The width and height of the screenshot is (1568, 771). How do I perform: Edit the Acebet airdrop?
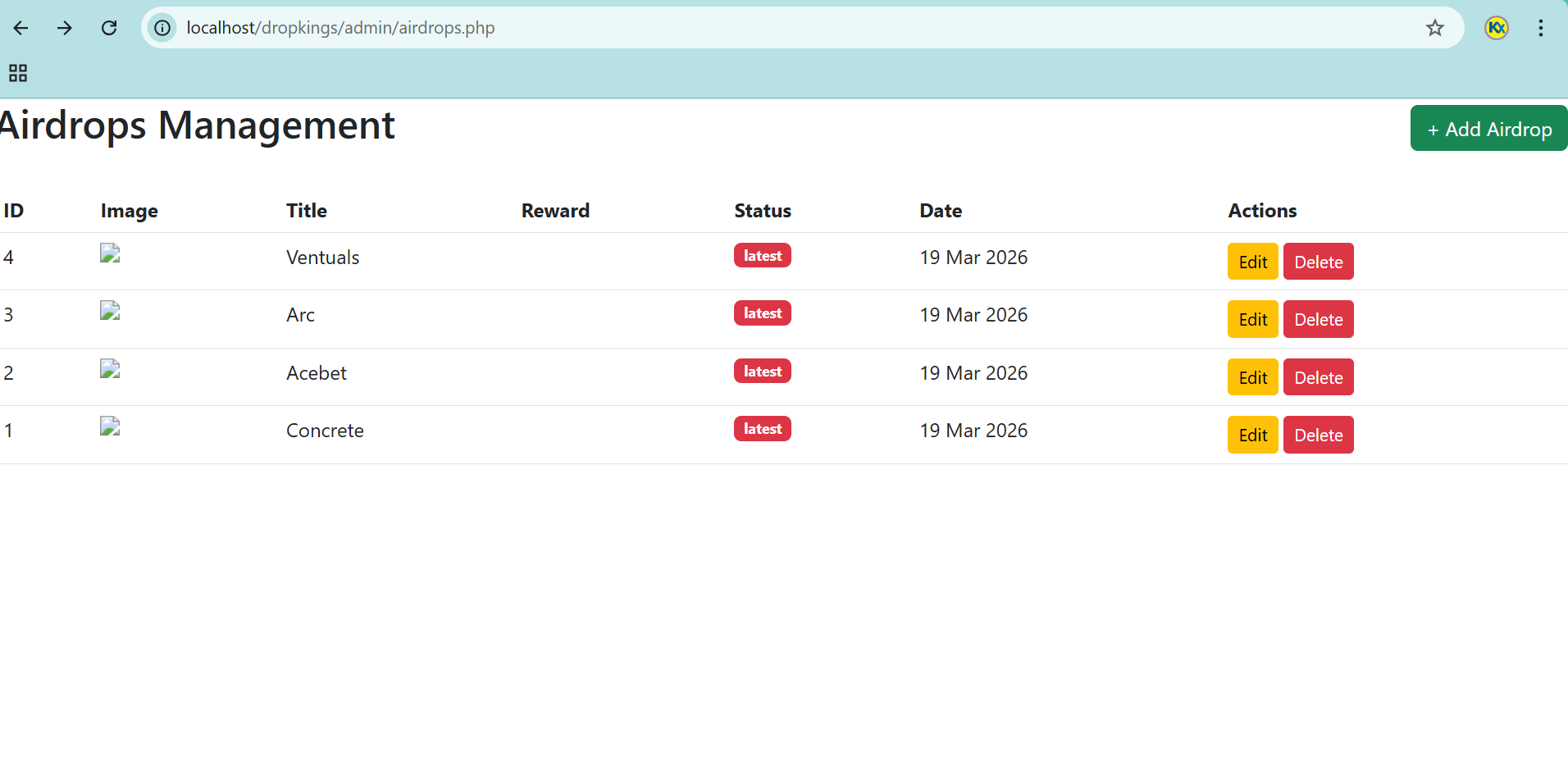click(1252, 377)
